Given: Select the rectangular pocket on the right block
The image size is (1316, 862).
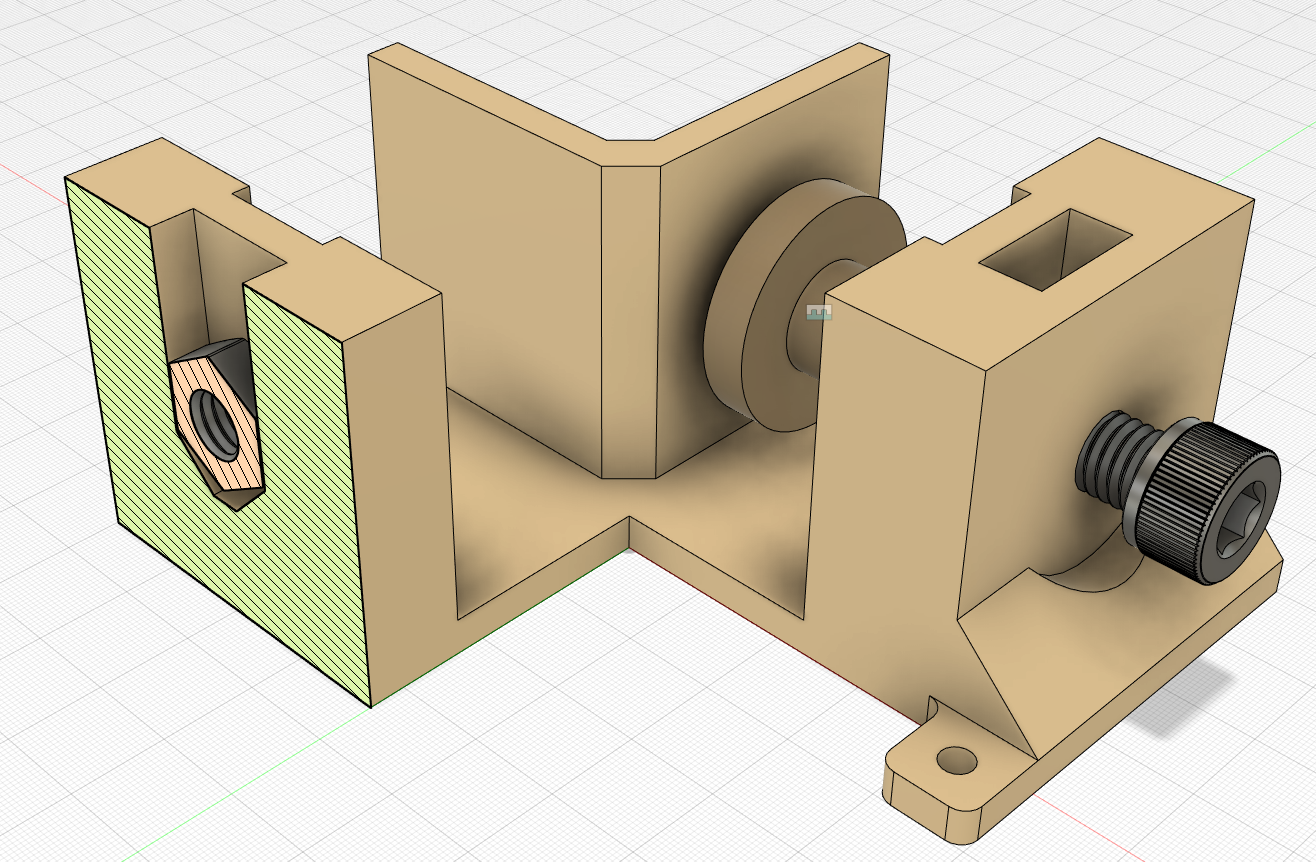Looking at the screenshot, I should 1055,250.
